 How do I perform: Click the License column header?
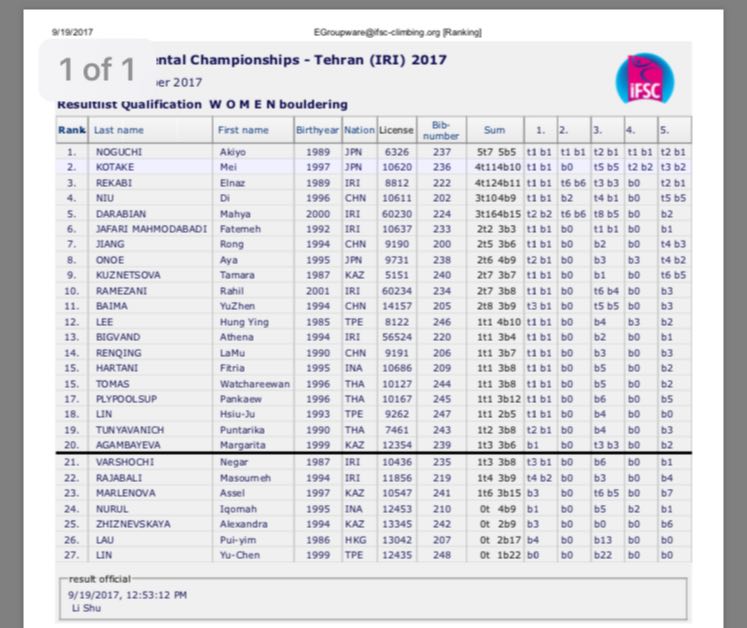(x=396, y=130)
